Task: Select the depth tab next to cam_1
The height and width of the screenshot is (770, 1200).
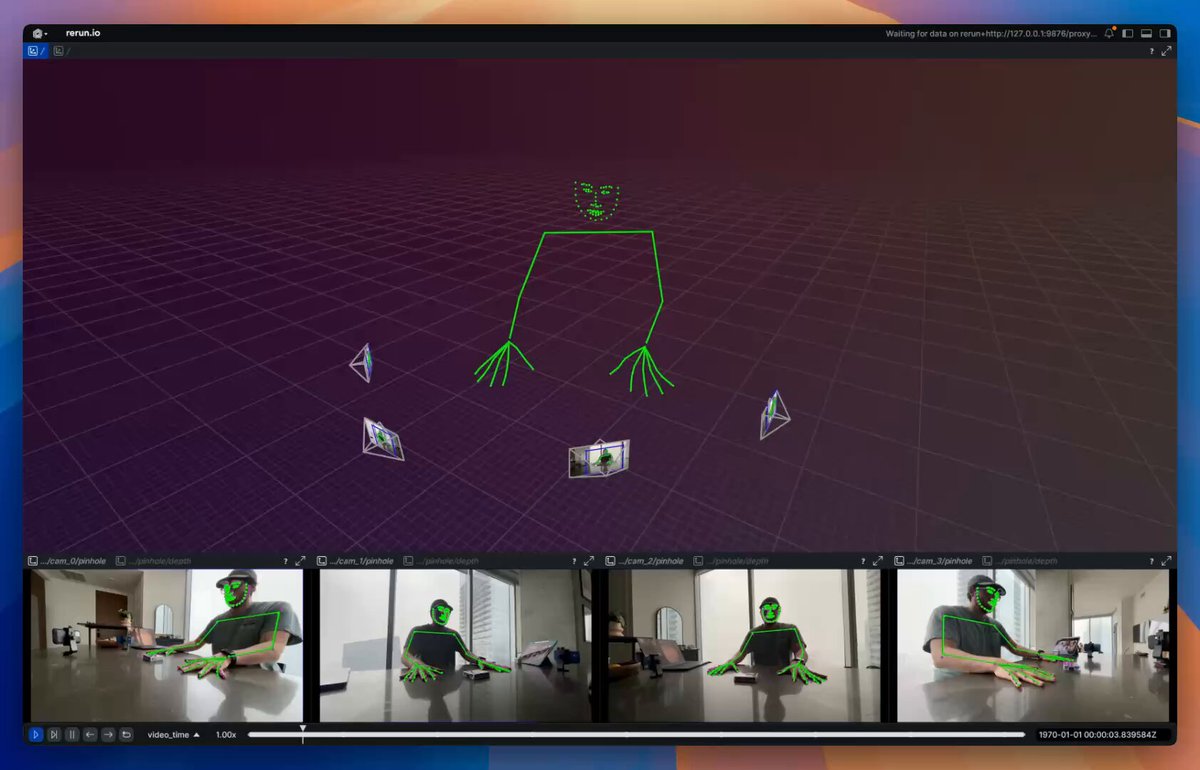Action: (439, 561)
